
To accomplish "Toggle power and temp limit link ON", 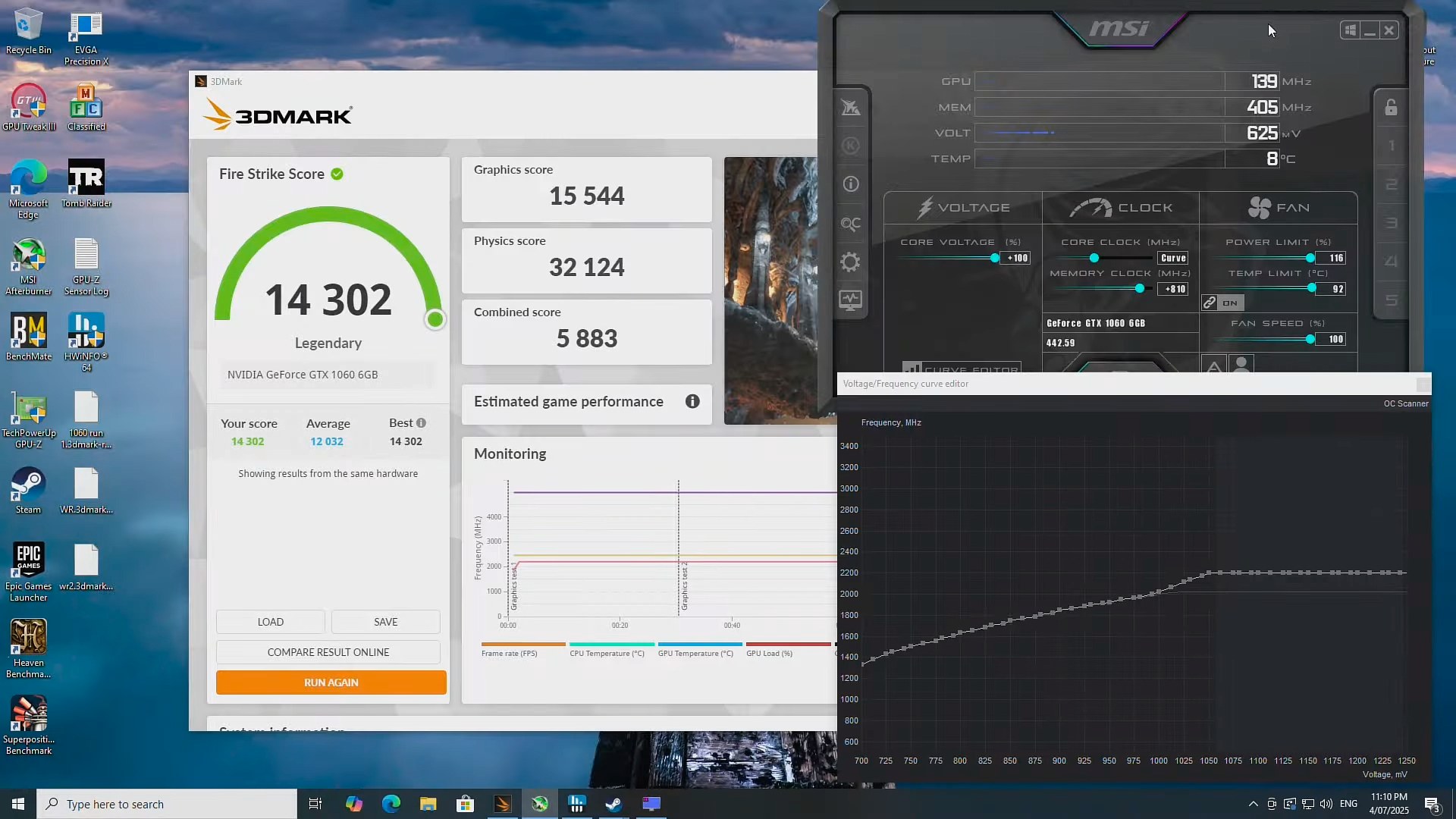I will [1222, 303].
